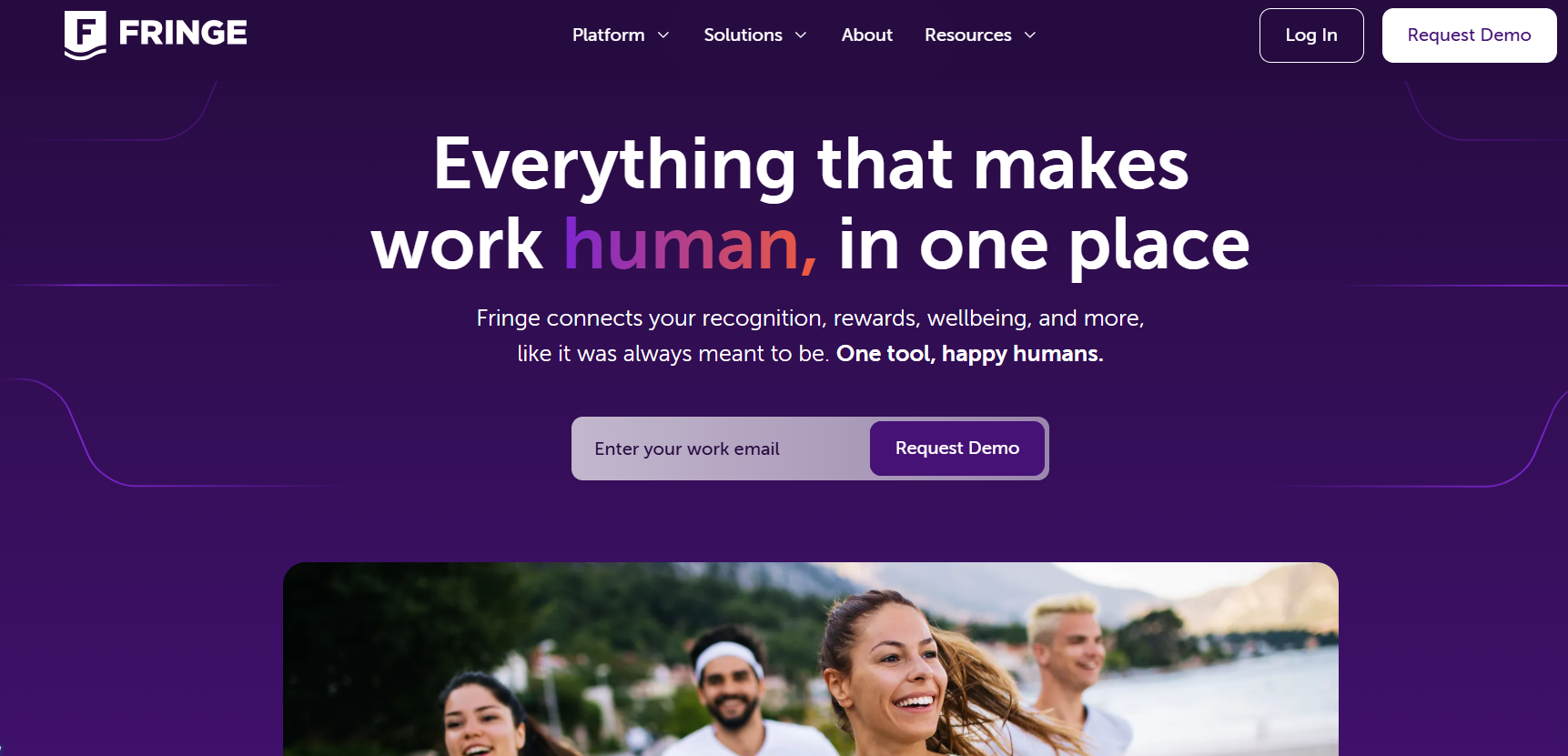Go to the About page

coord(866,35)
